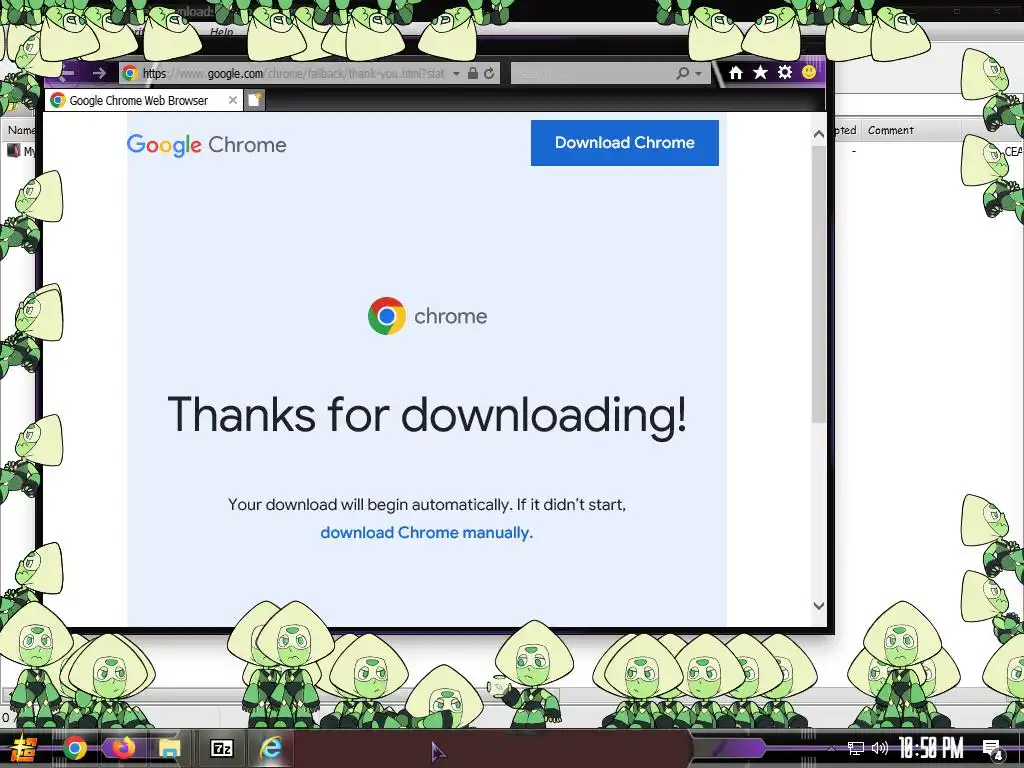
Task: Go to the home page via the Home icon
Action: [736, 72]
